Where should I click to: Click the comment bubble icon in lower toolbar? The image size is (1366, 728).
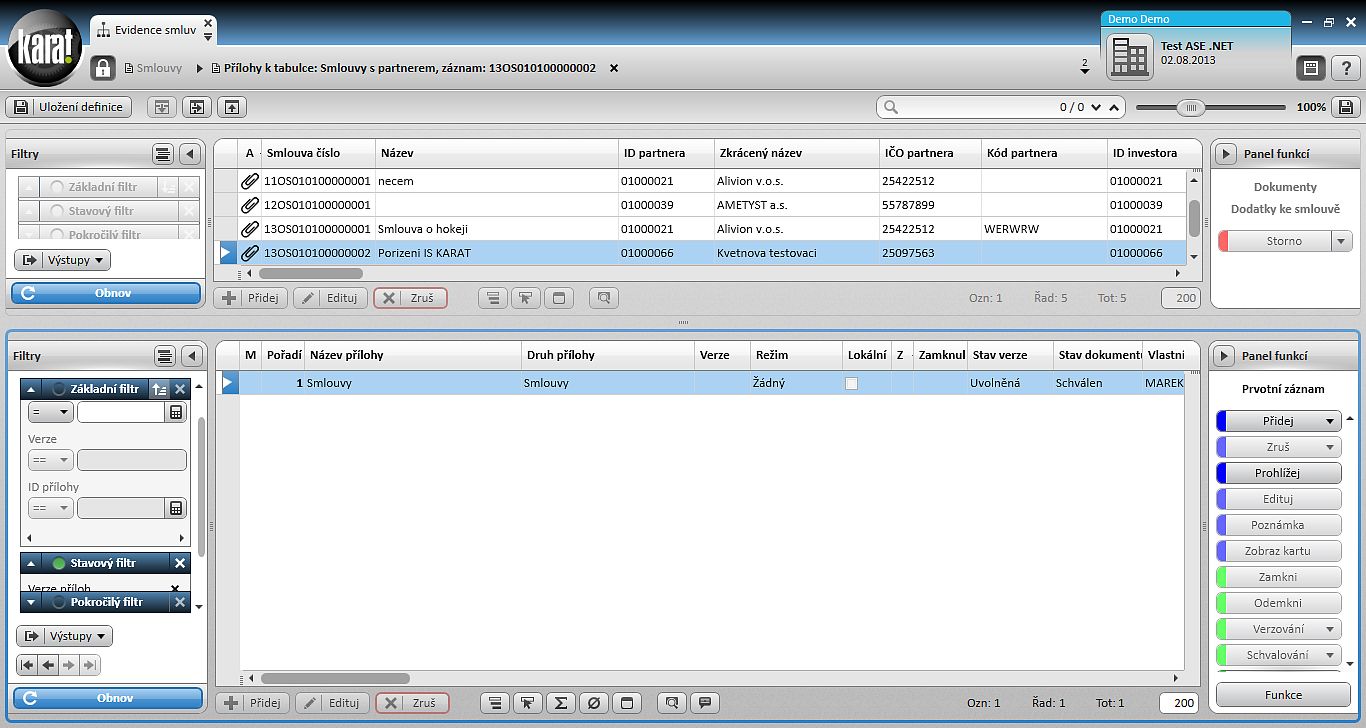pyautogui.click(x=705, y=703)
